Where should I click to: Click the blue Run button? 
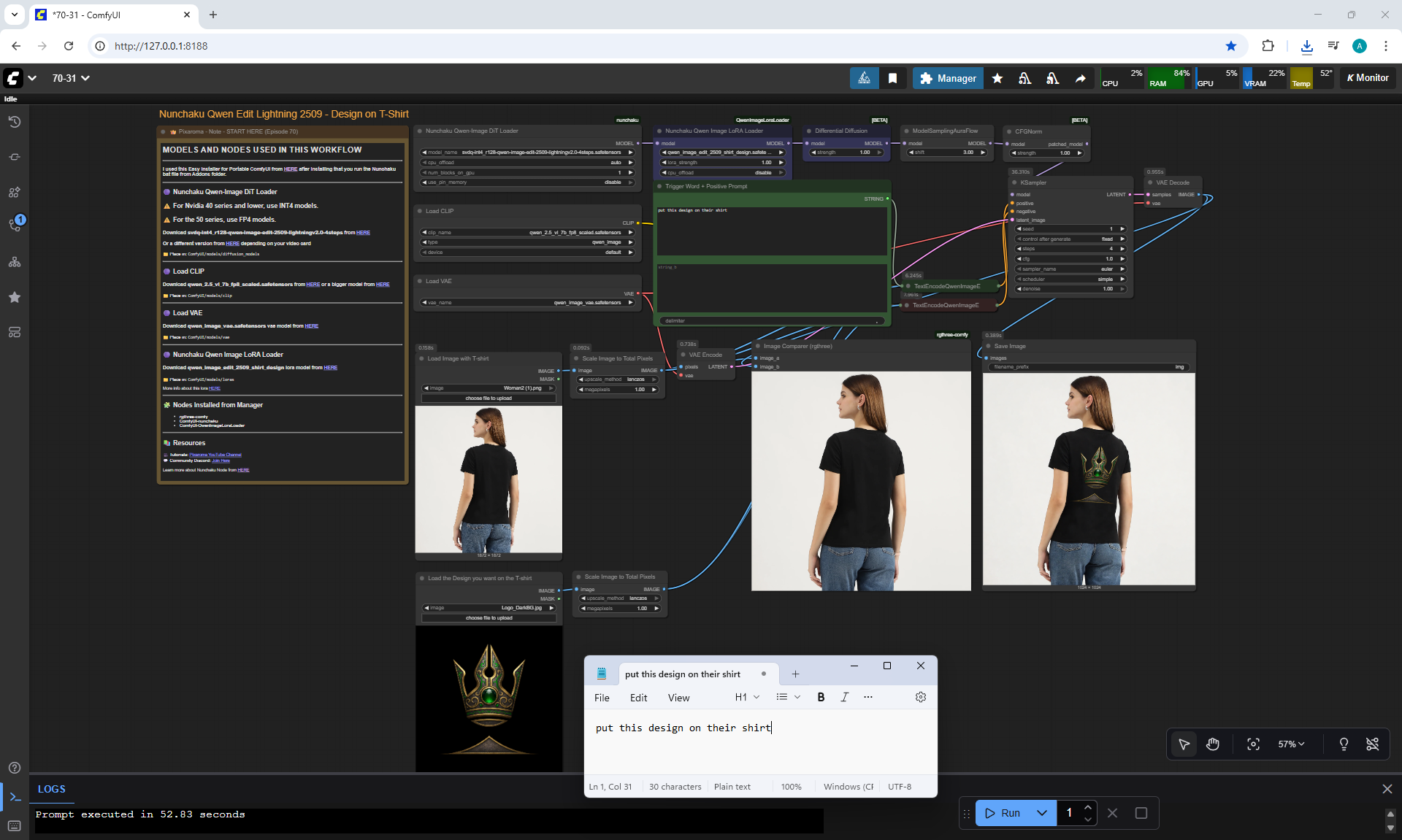tap(1003, 813)
